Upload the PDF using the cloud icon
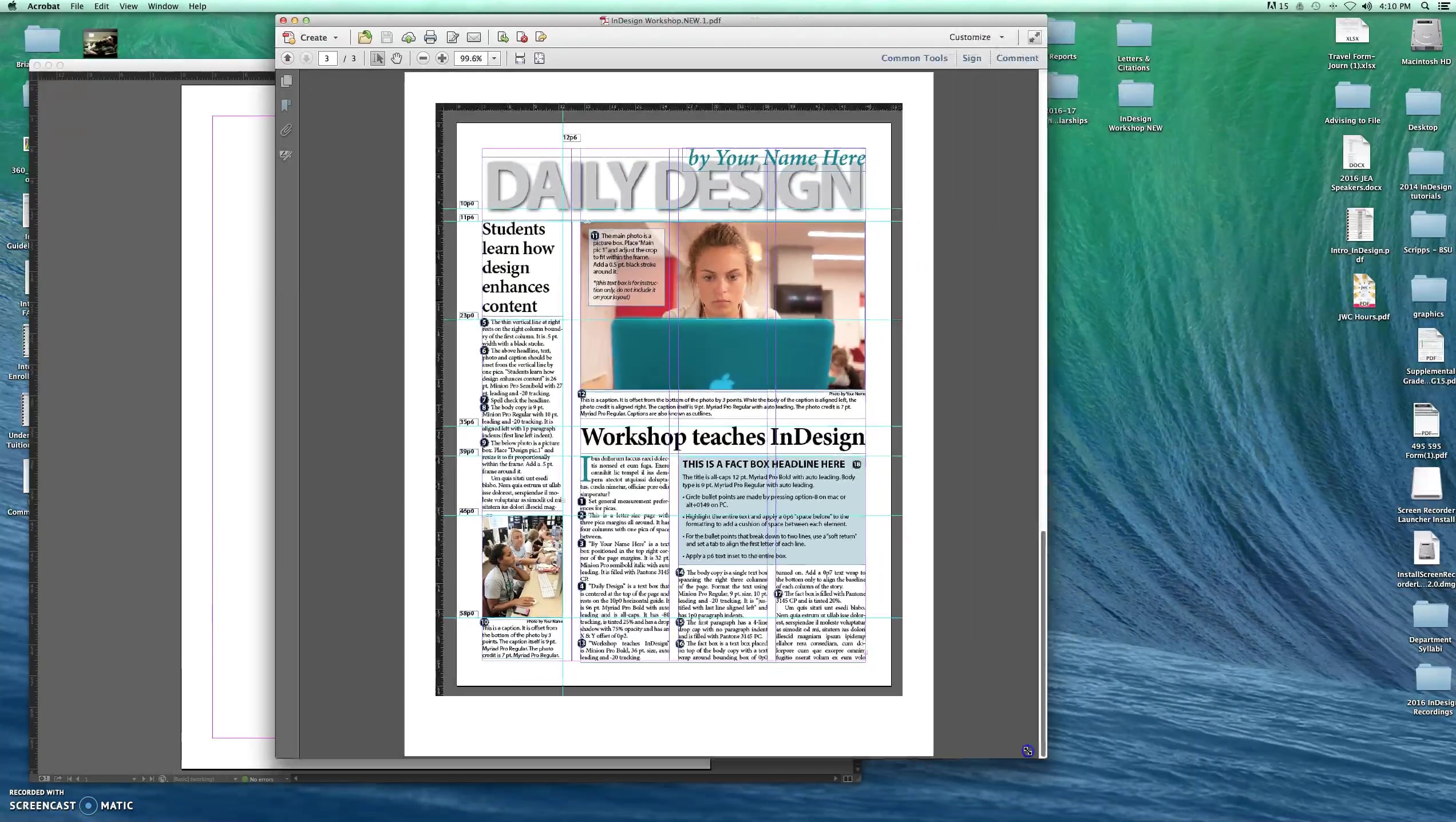The image size is (1456, 822). 409,37
